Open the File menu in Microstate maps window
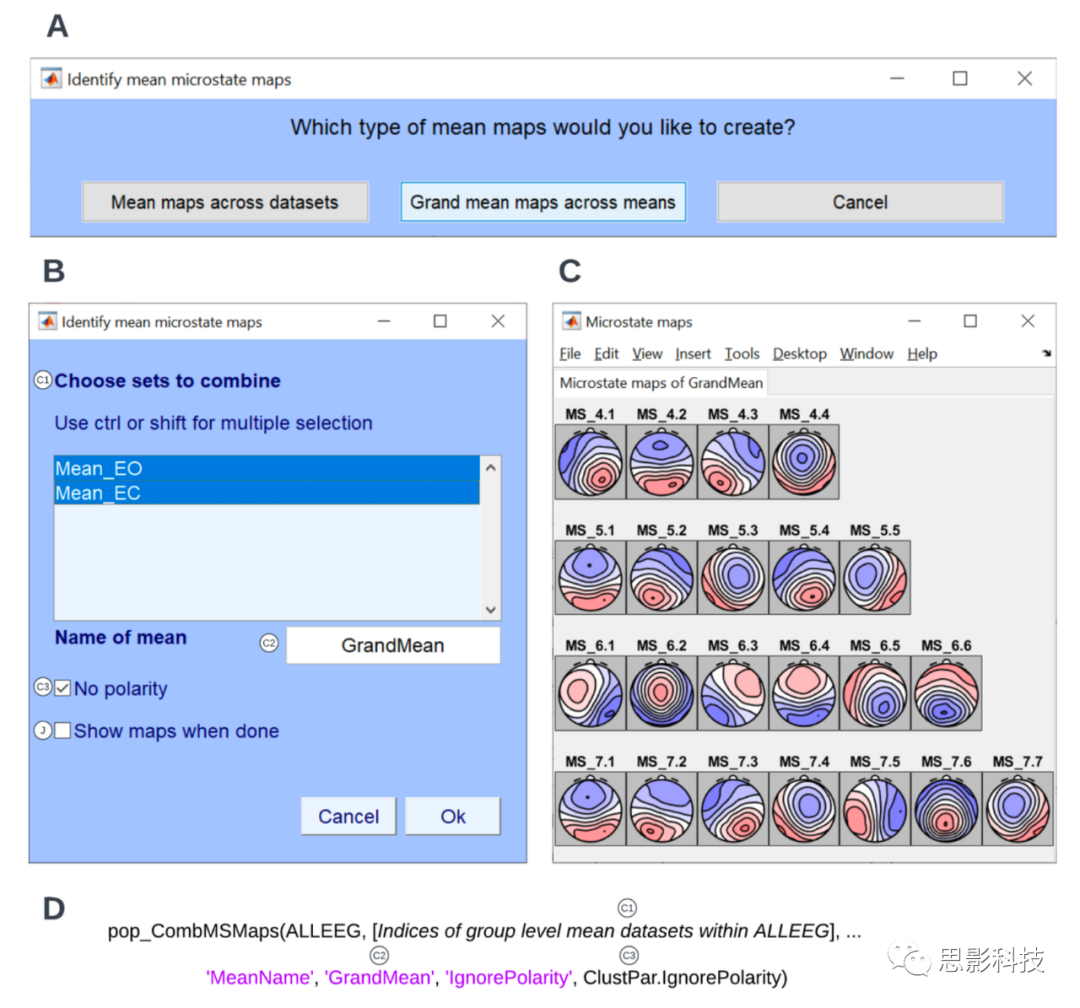 coord(570,353)
